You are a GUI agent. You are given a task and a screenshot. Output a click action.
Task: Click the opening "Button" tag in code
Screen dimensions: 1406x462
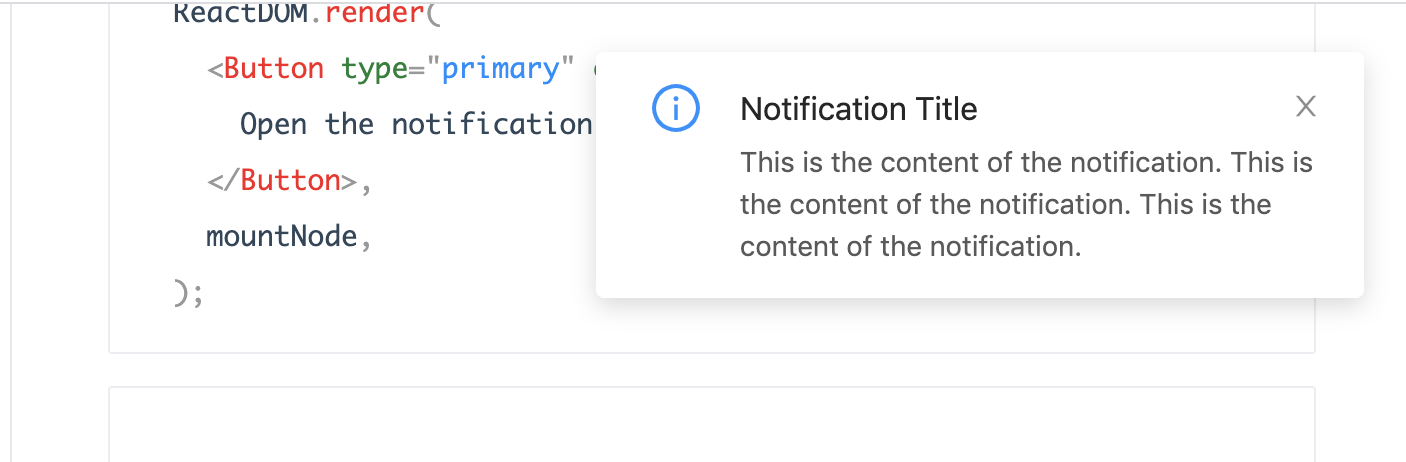[274, 69]
